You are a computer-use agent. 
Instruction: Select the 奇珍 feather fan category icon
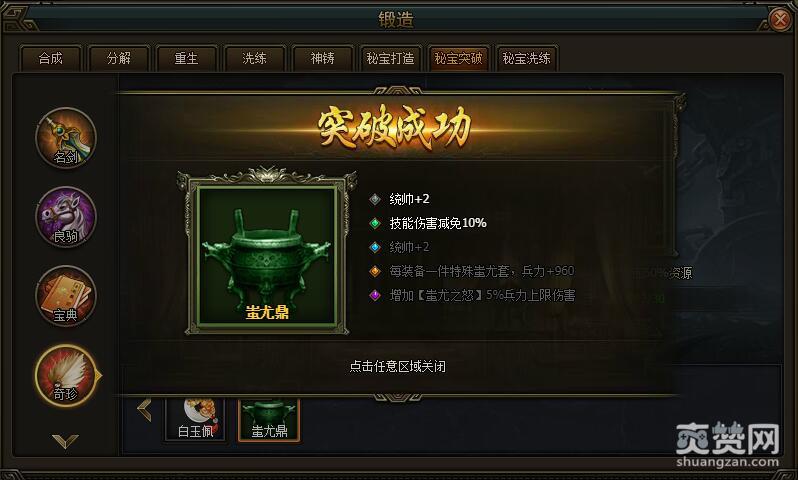click(66, 376)
